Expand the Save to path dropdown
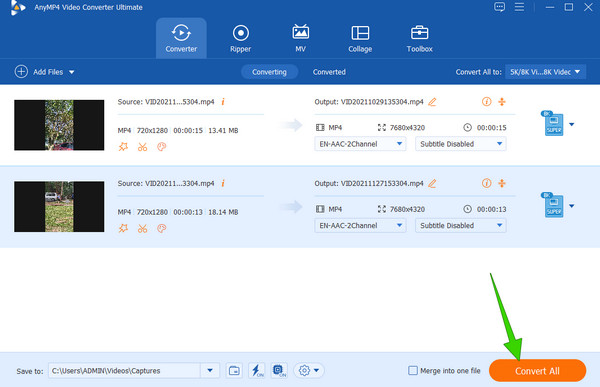Screen dimensions: 600x387 click(210, 371)
